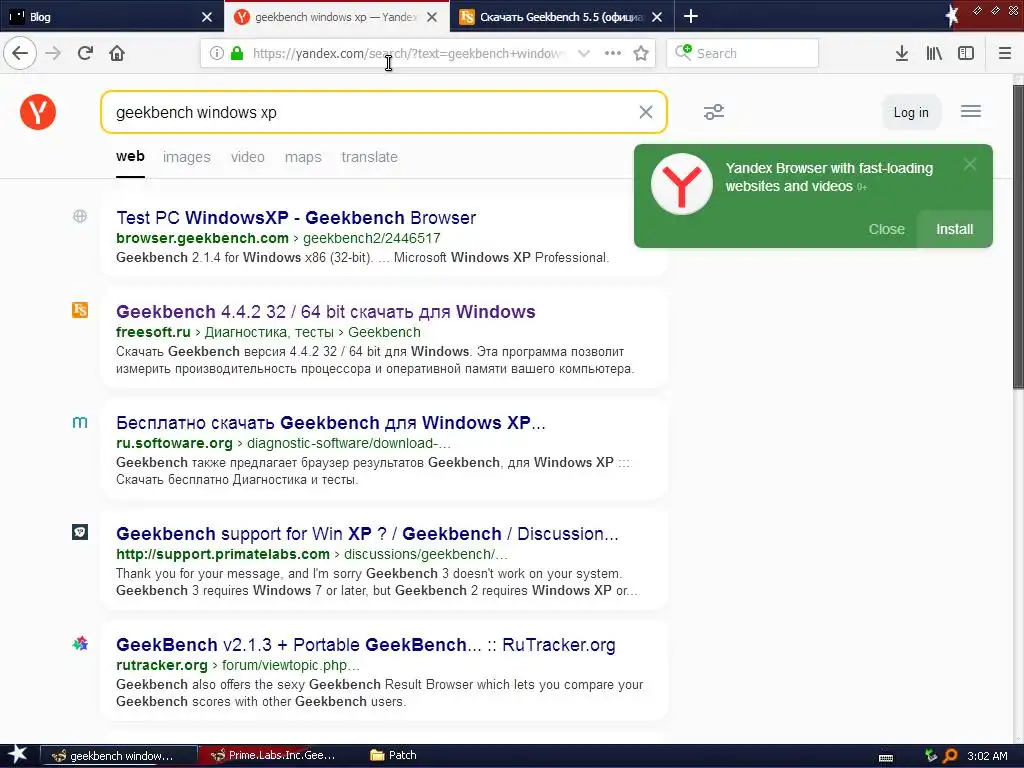Click the rutracker.org site link
Viewport: 1024px width, 768px height.
tap(162, 665)
